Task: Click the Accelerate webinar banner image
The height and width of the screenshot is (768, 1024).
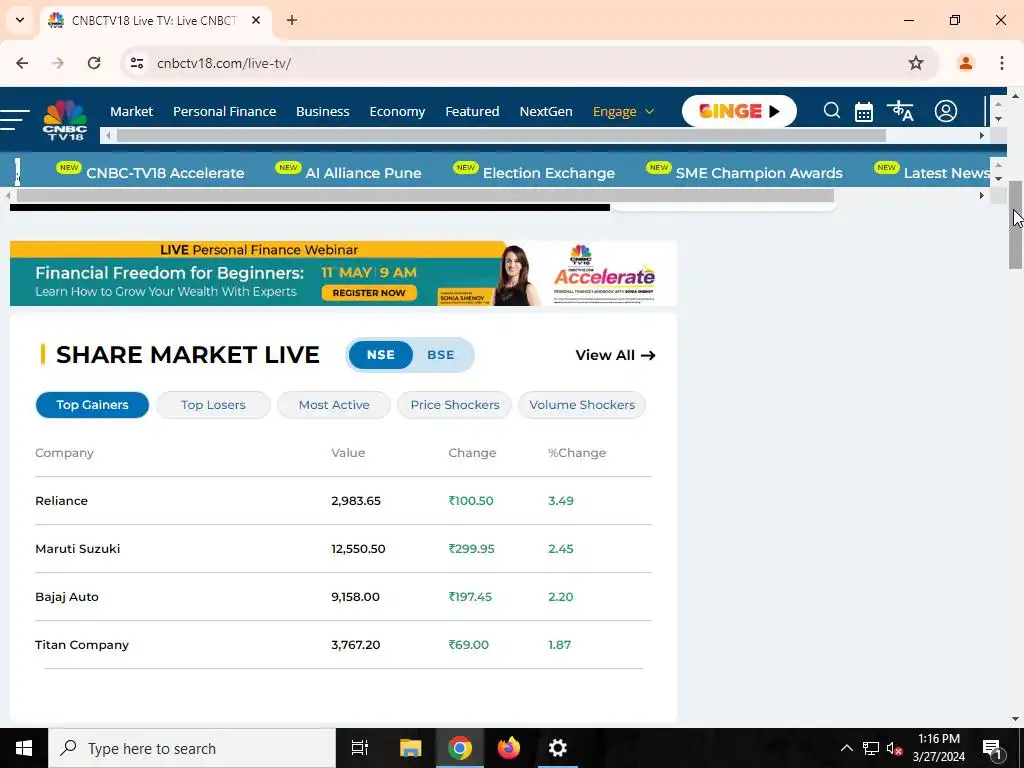Action: point(344,274)
